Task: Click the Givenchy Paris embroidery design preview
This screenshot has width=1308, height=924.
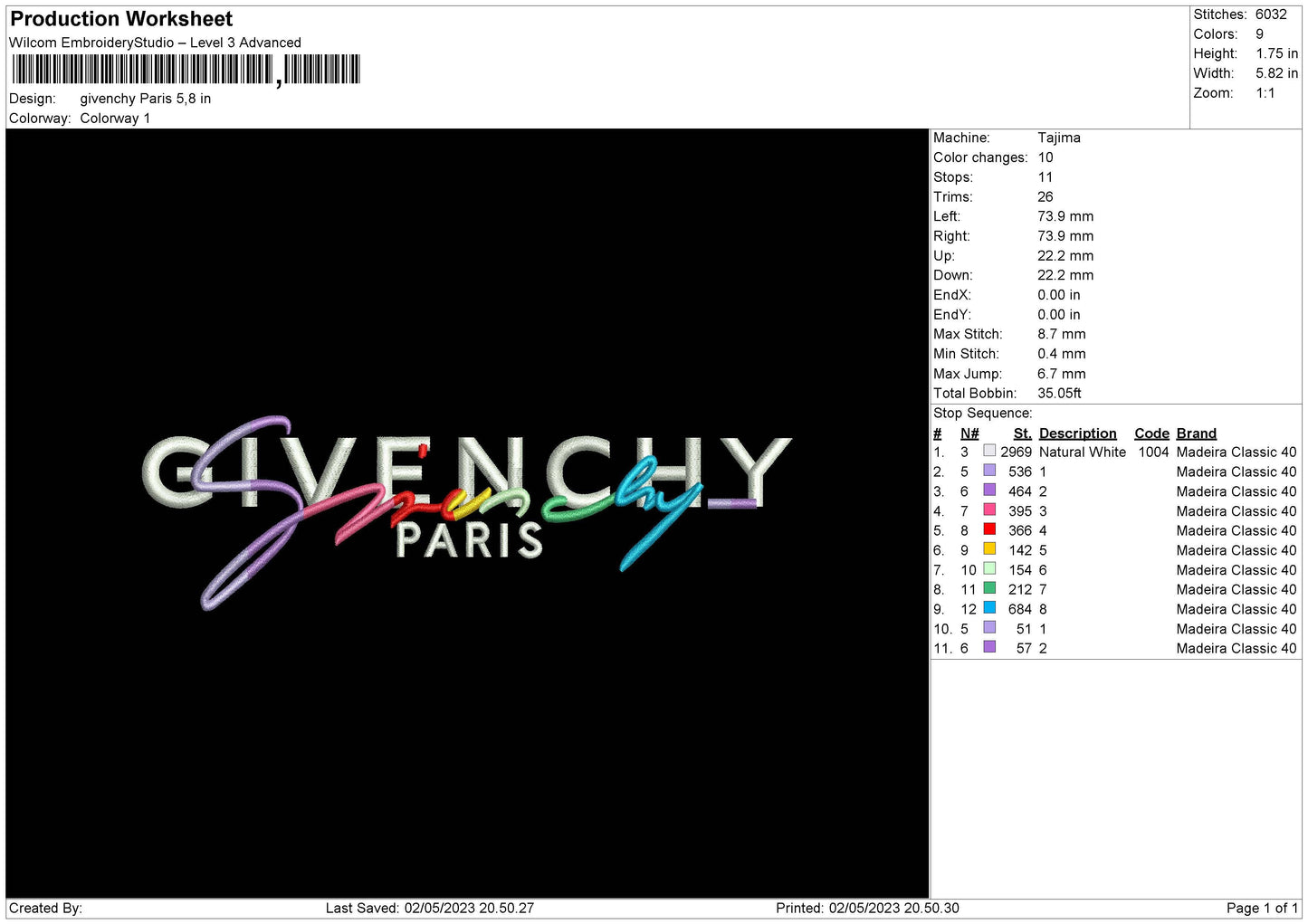Action: [x=467, y=512]
